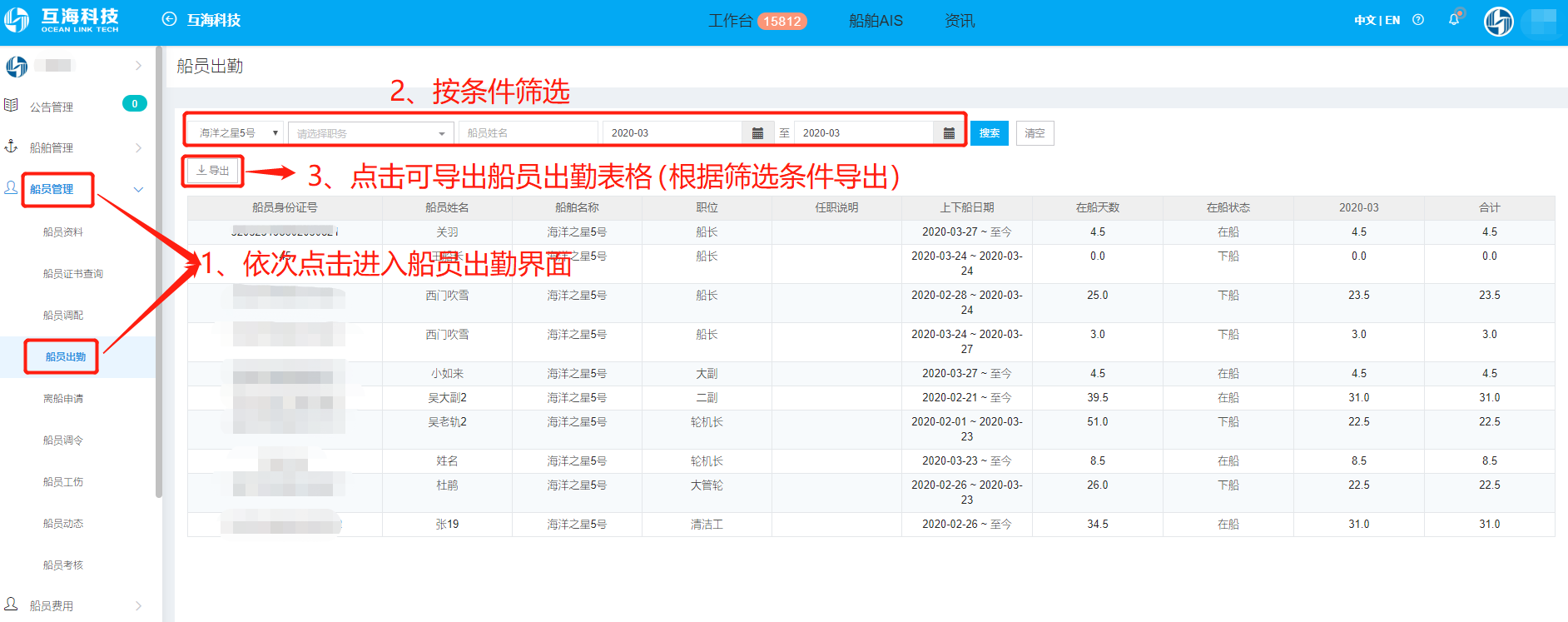Click the sidebar vertical scrollbar
The width and height of the screenshot is (1568, 622).
[158, 272]
